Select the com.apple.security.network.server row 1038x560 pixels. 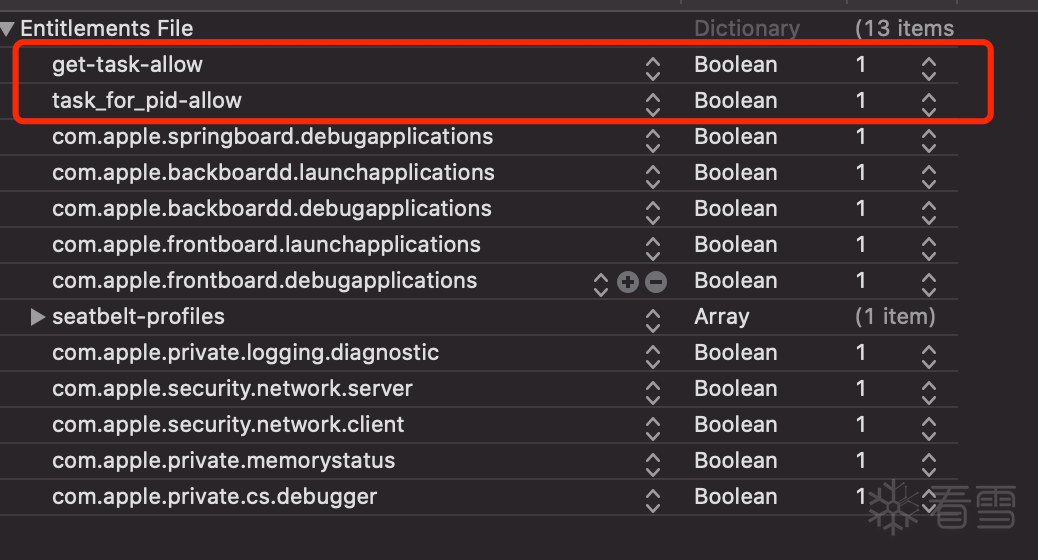(232, 388)
